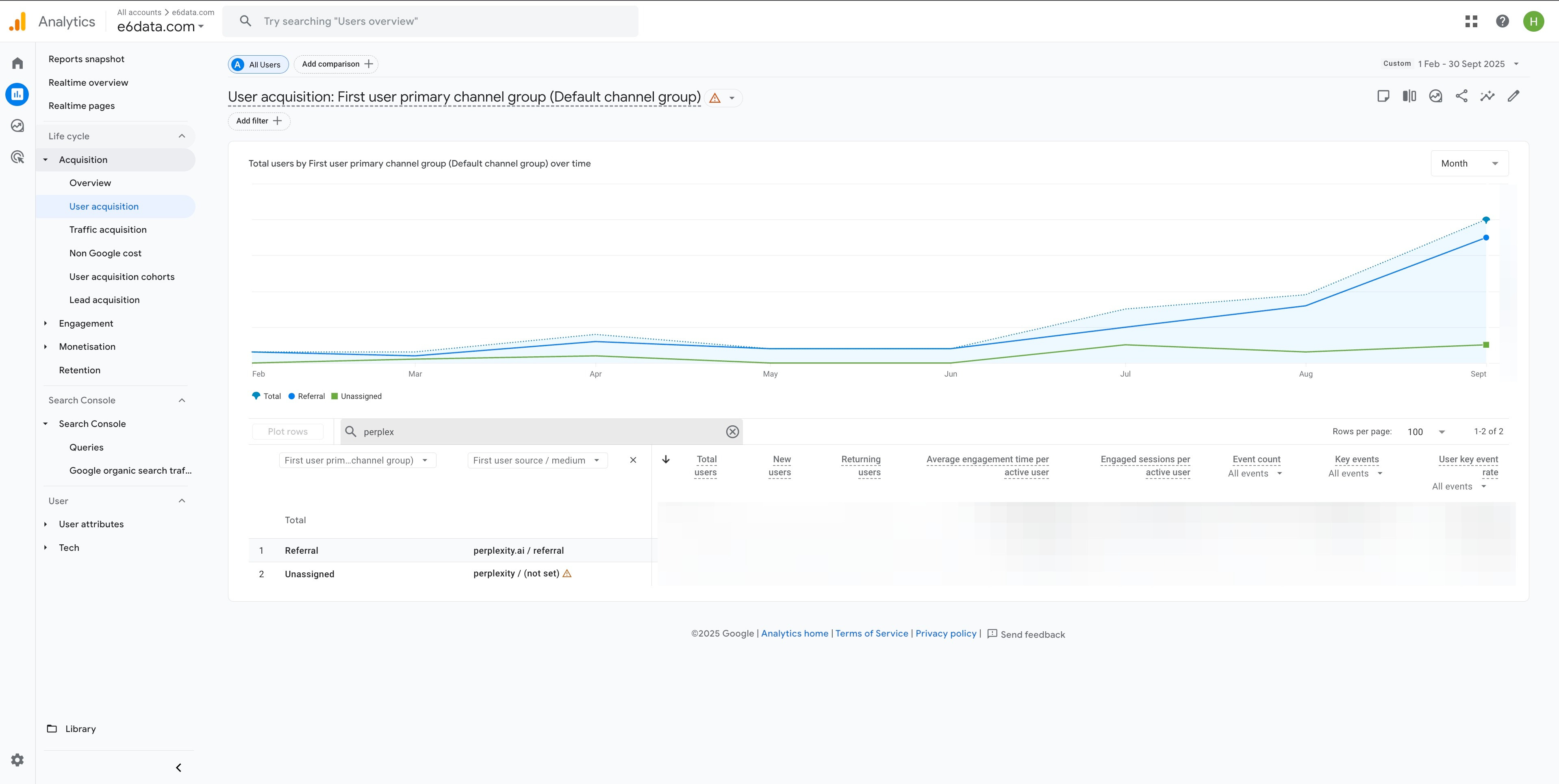Clear the perplex search filter
The image size is (1559, 784).
pyautogui.click(x=732, y=431)
